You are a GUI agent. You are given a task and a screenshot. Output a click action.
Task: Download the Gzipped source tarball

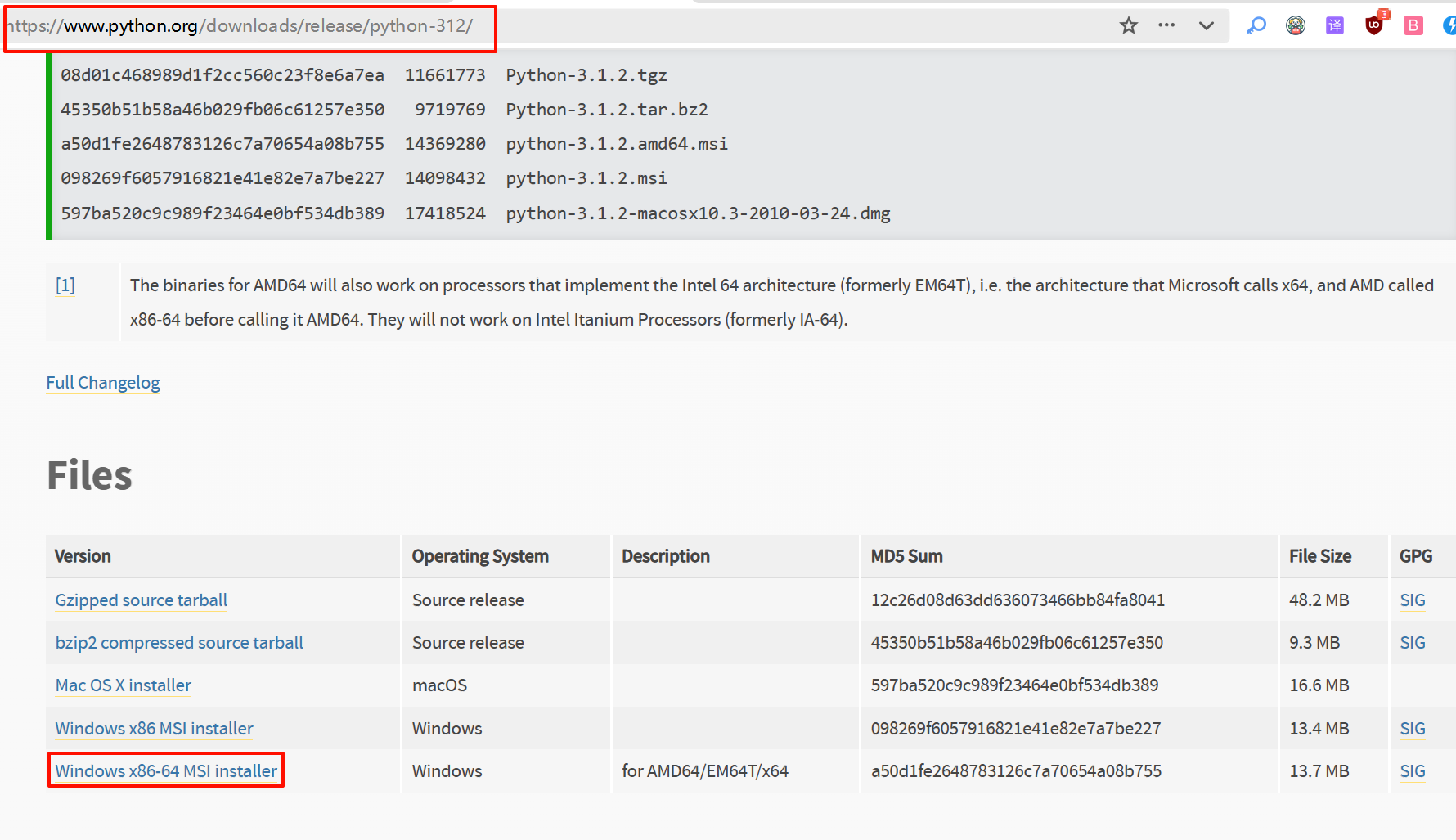pyautogui.click(x=142, y=600)
